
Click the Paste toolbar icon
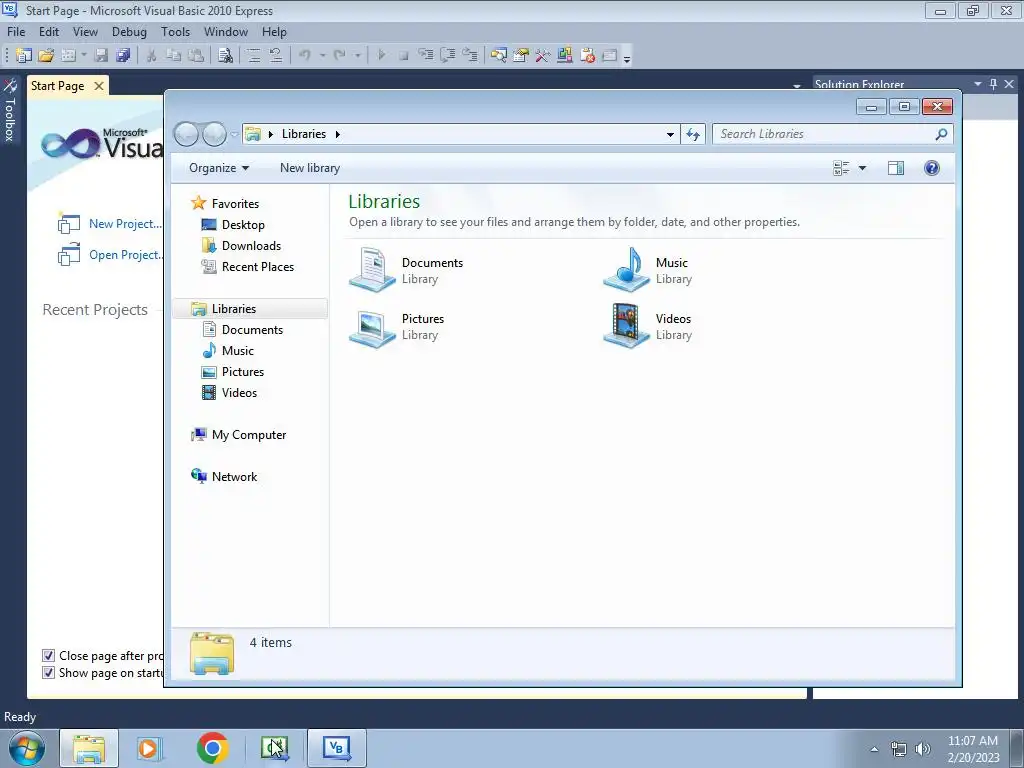pos(196,56)
